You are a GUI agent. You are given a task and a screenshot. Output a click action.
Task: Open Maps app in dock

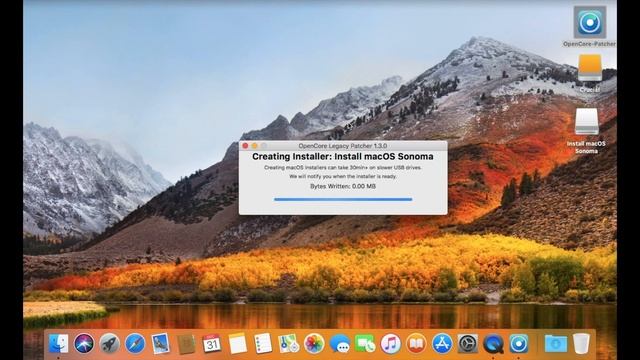289,343
